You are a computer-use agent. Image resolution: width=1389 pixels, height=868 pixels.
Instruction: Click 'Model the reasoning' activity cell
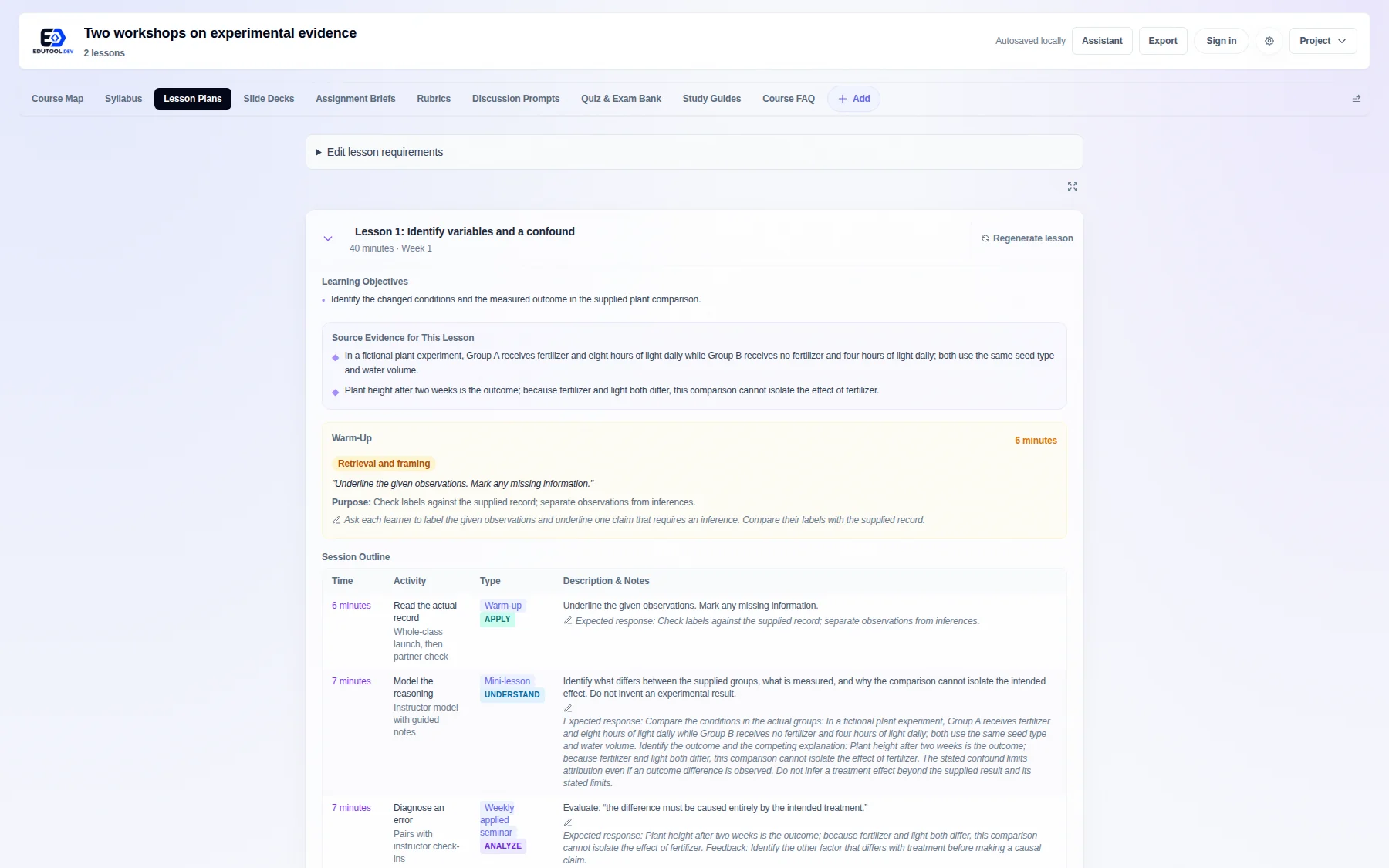414,687
